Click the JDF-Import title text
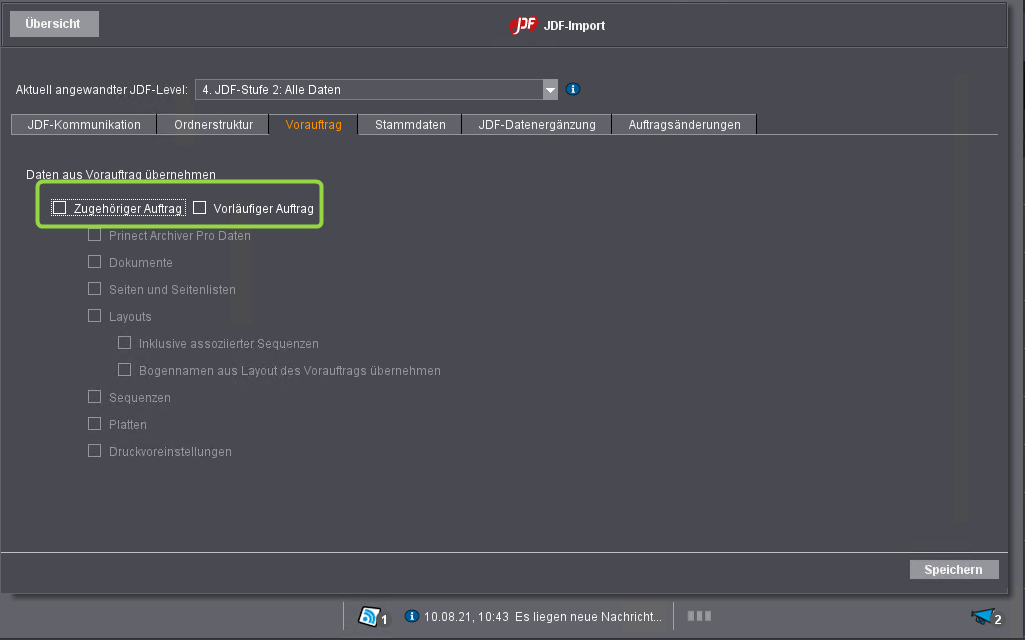This screenshot has height=640, width=1025. click(574, 25)
